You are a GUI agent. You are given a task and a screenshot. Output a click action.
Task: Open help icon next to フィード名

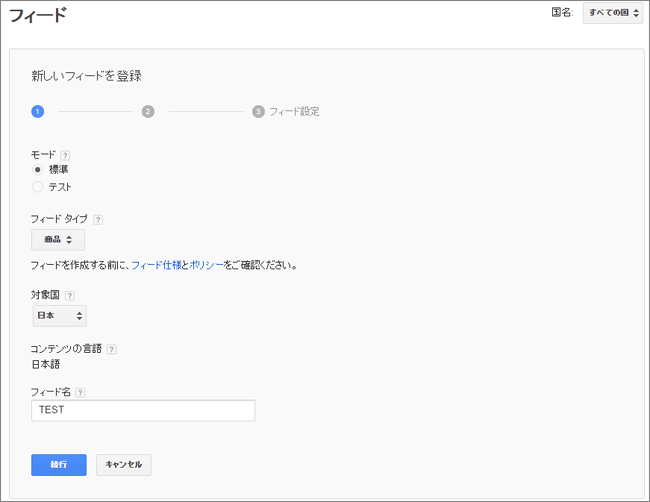(x=80, y=393)
